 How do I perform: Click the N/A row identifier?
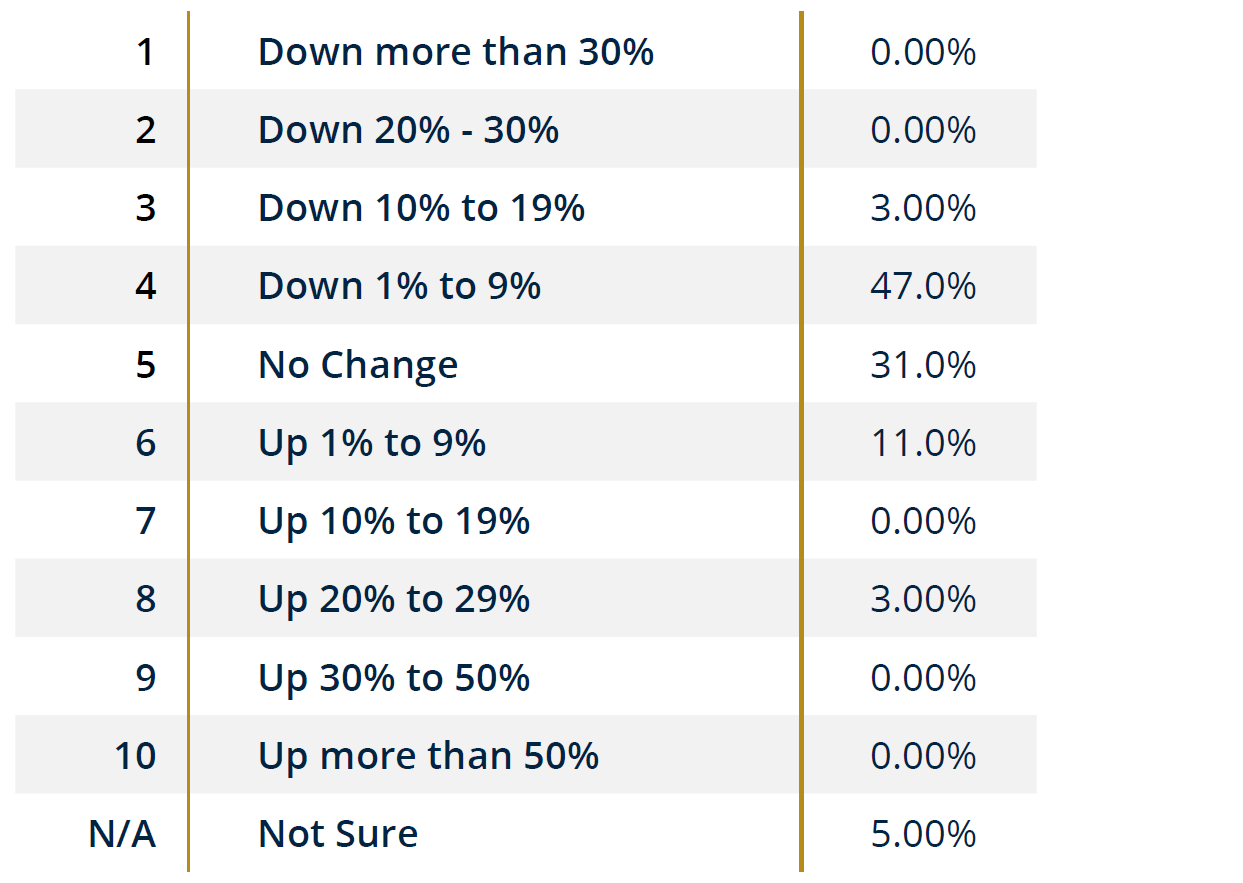click(x=122, y=834)
